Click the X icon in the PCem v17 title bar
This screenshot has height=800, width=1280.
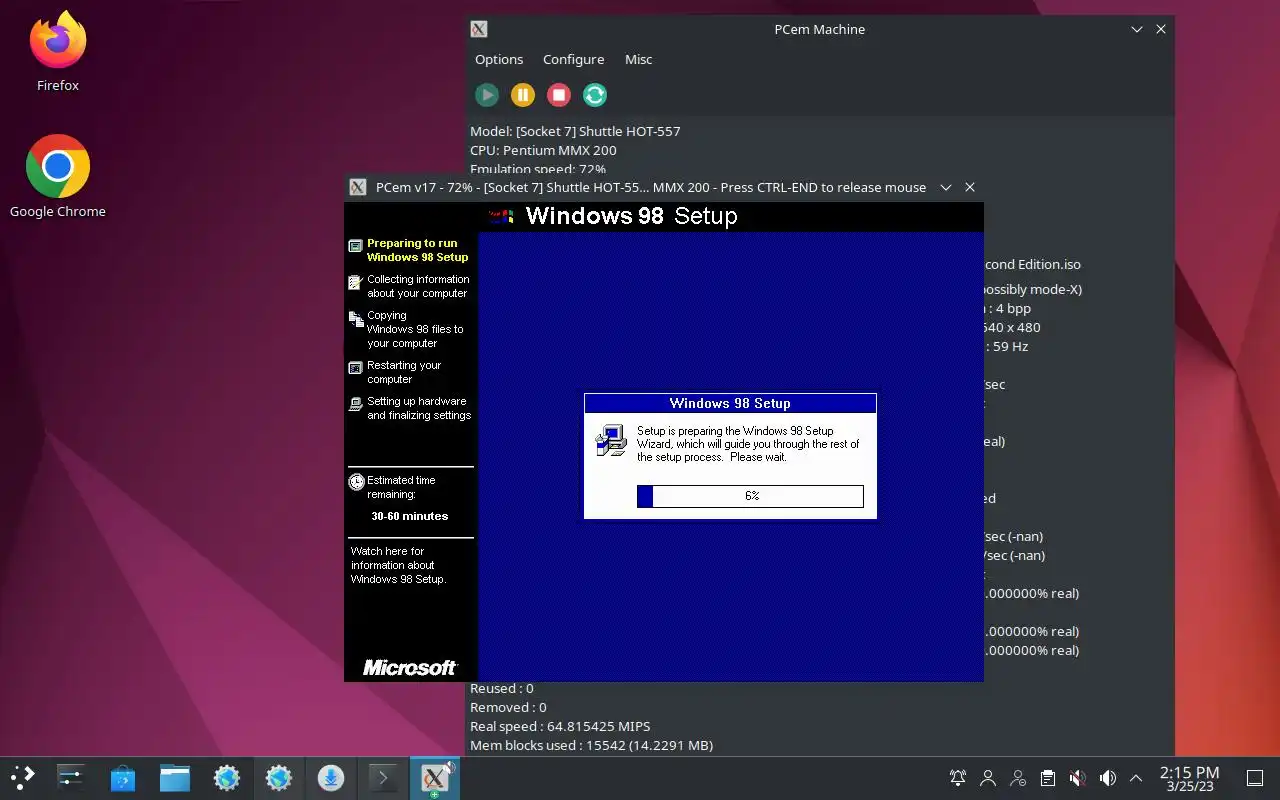pyautogui.click(x=357, y=187)
